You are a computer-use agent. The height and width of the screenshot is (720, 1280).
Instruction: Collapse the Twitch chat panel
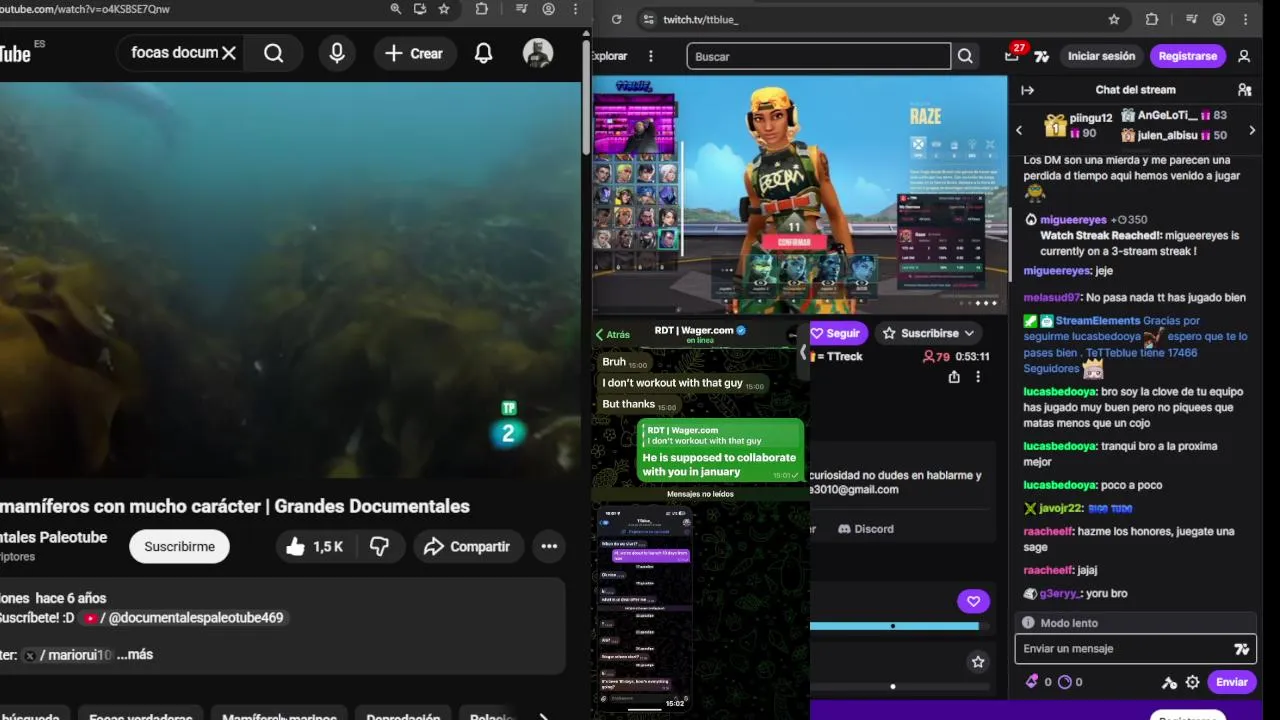[1027, 90]
